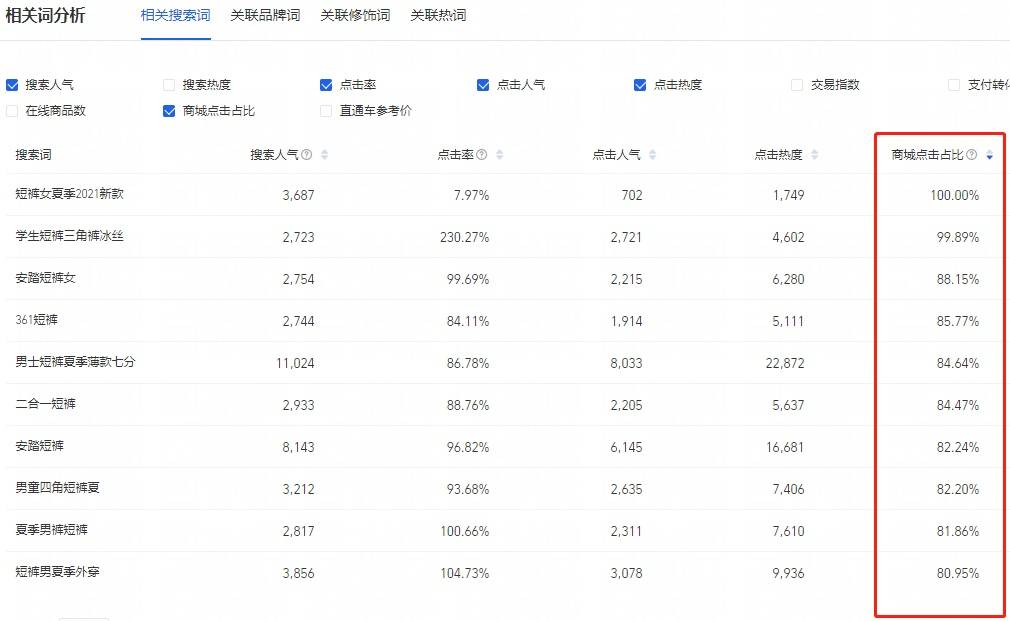Uncheck the 搜索人气 checkbox
The image size is (1010, 621).
coord(12,85)
